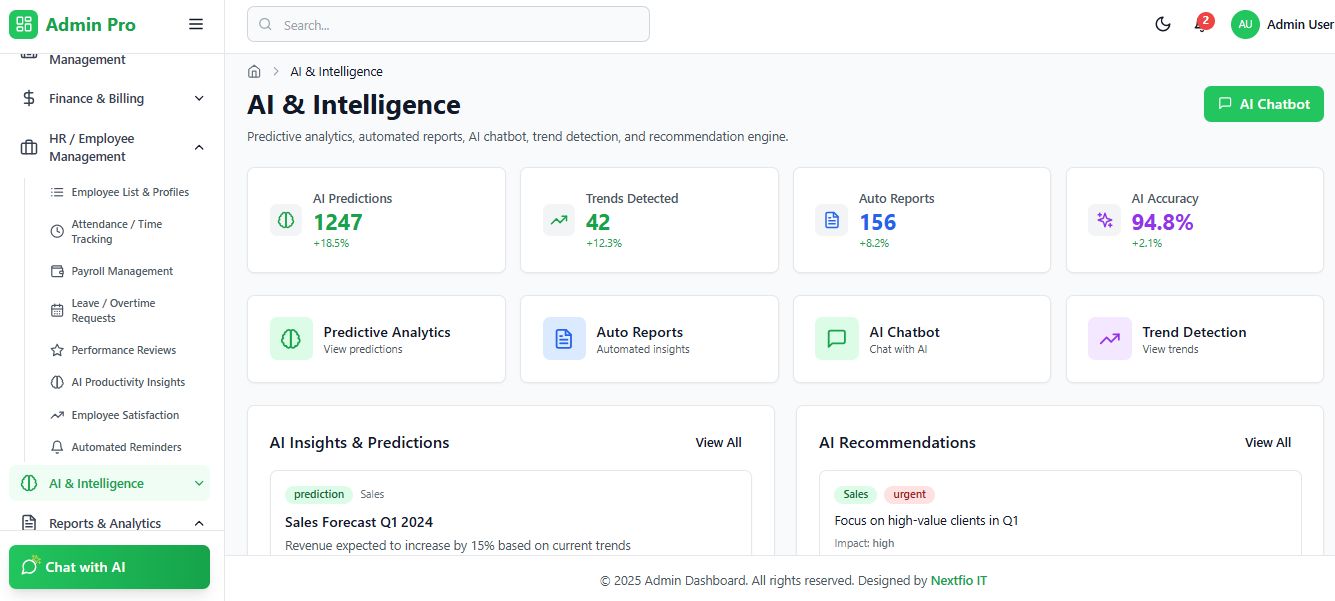Open the Chat with AI floating button

coord(109,567)
